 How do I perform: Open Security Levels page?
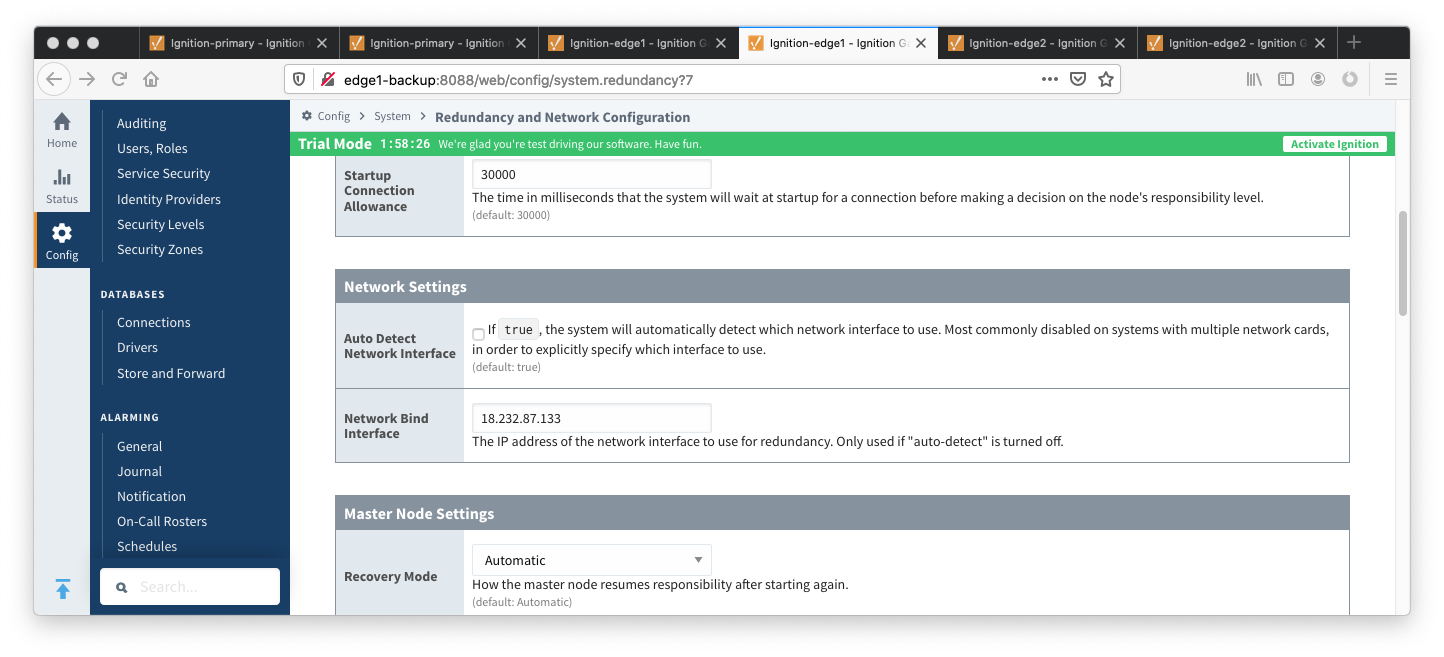[x=160, y=224]
